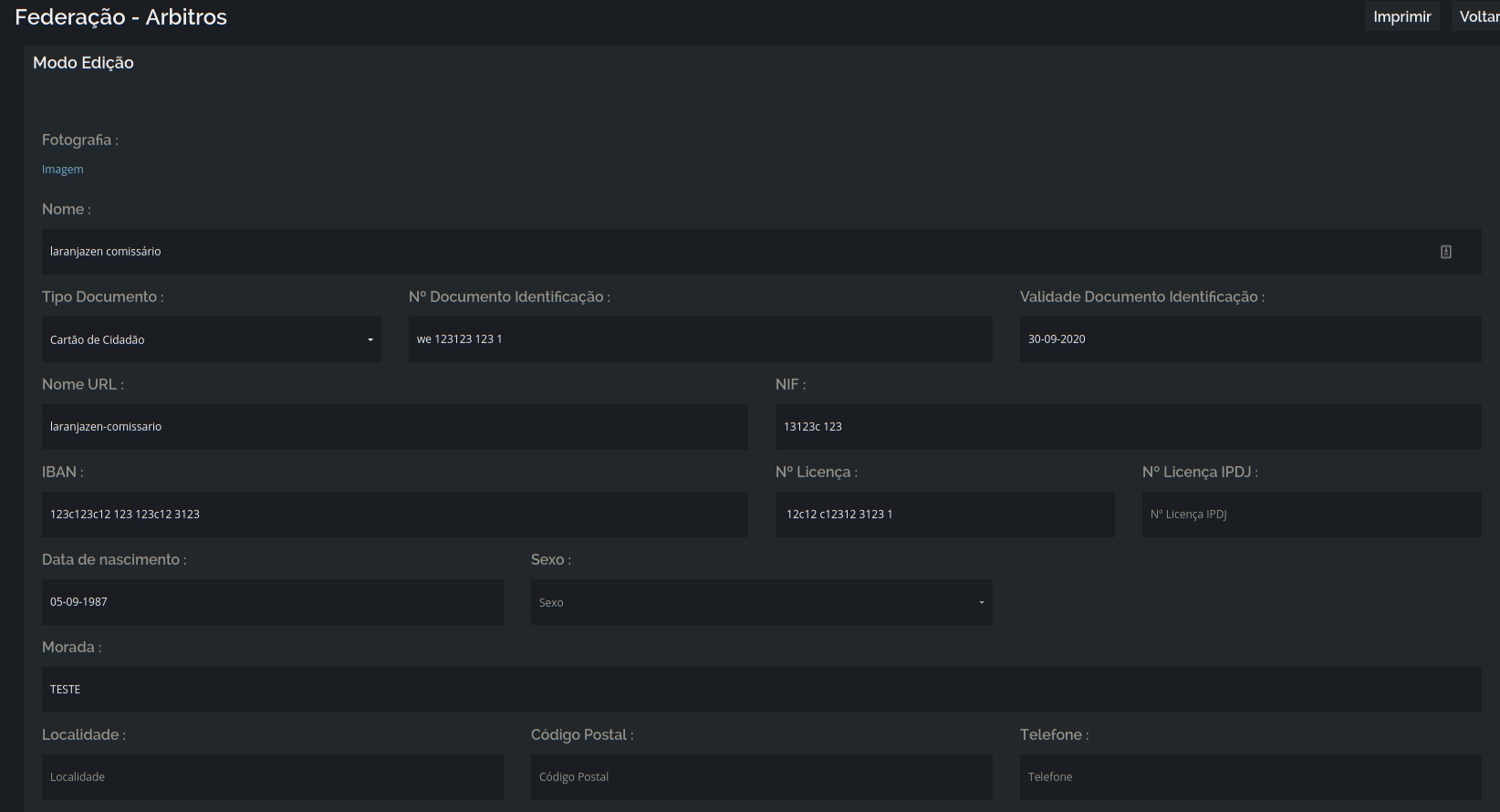Screen dimensions: 1500x812
Task: Click the Nº Documento Identificação field
Action: point(701,339)
